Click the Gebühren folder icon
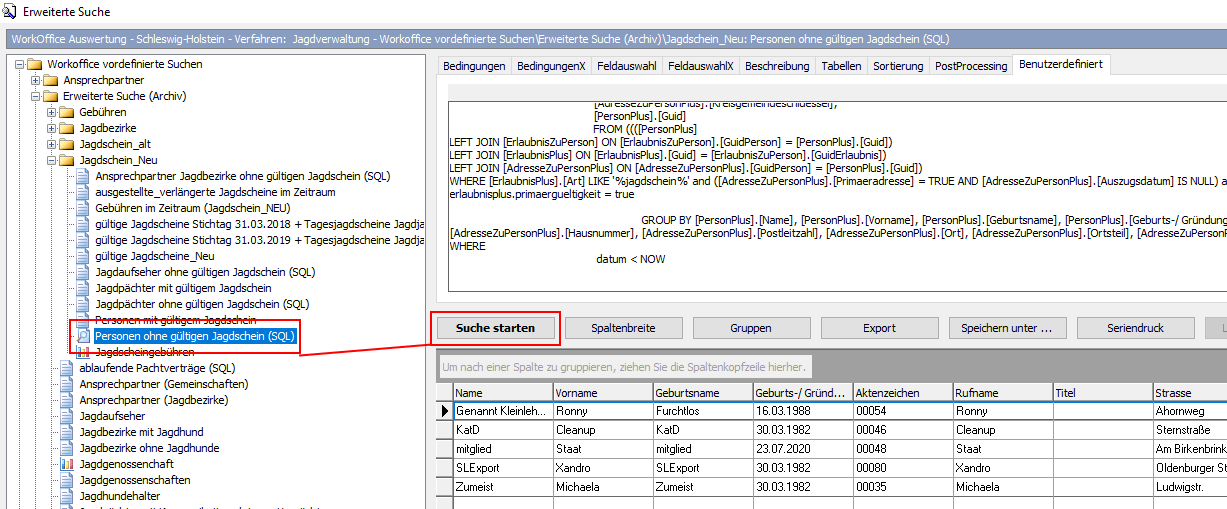 click(68, 112)
